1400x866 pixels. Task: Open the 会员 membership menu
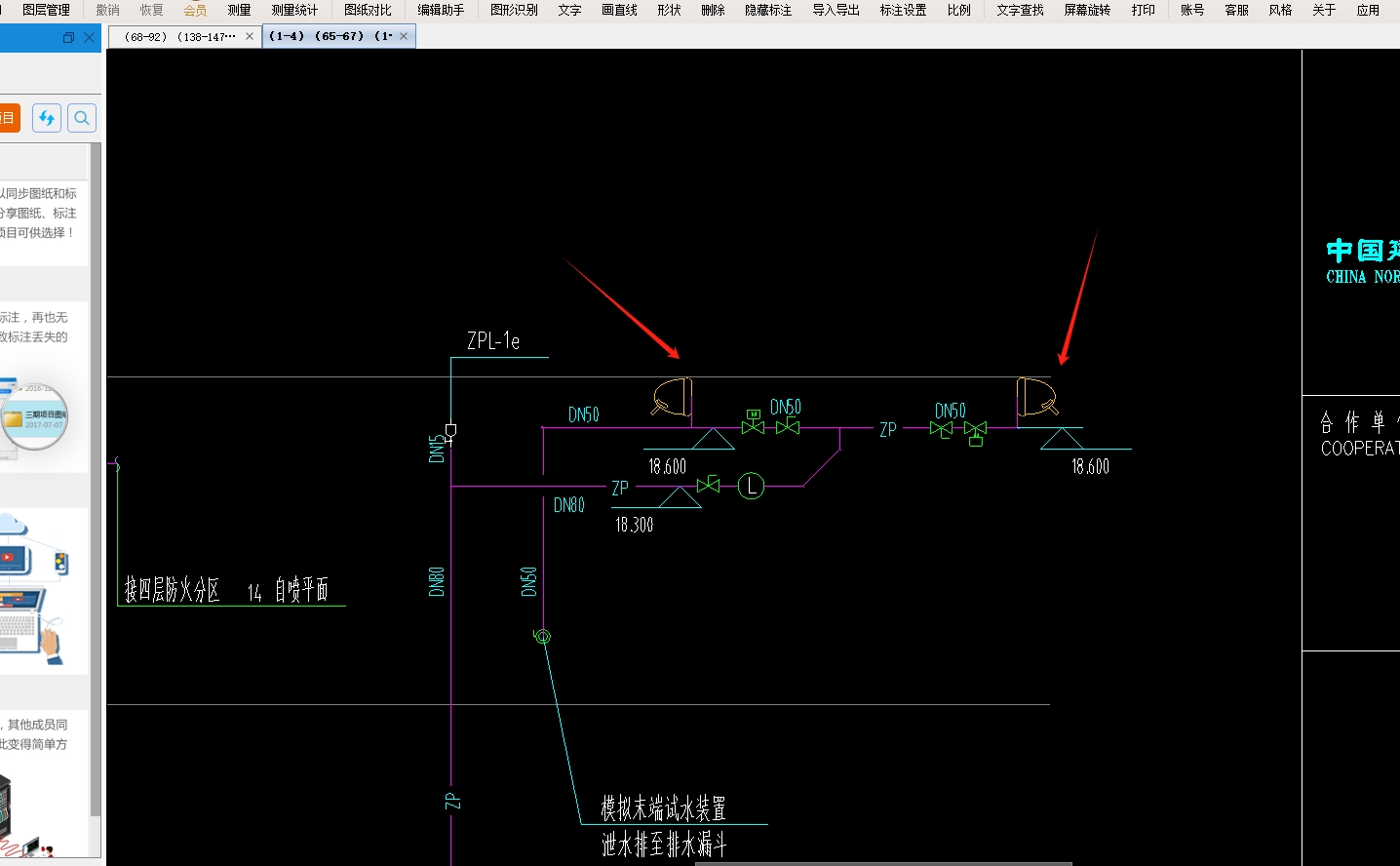click(195, 10)
